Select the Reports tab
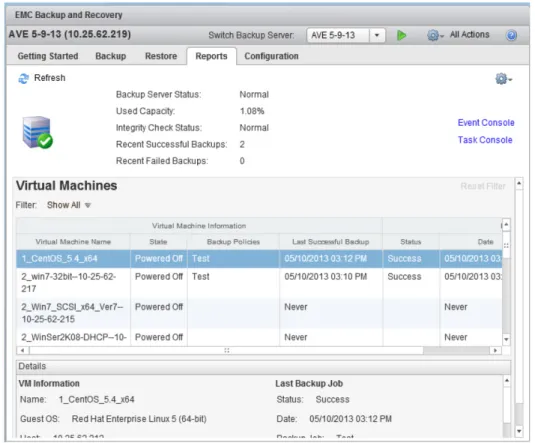Screen dimensions: 535x443 coord(211,56)
